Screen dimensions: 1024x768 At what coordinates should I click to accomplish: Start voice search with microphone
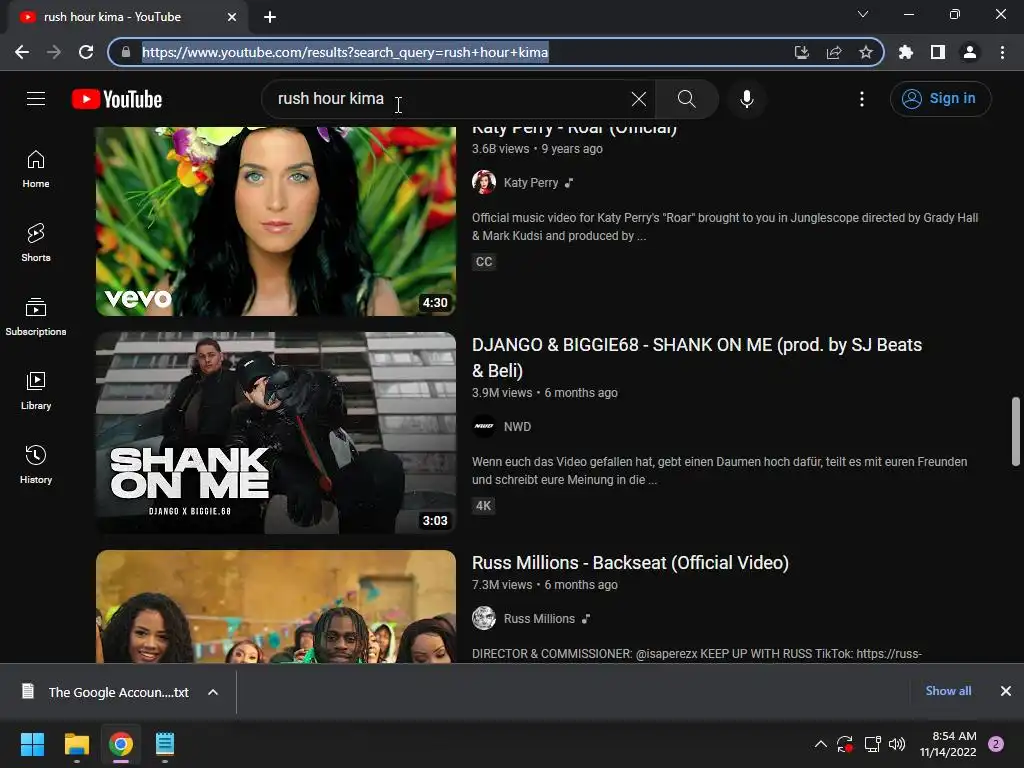(747, 99)
